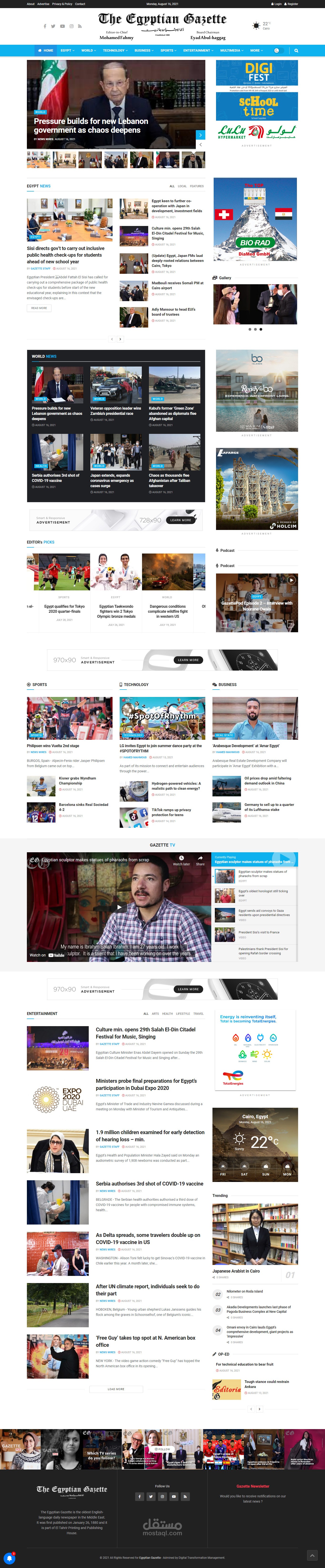
Task: Play the Egyptian sculptor YouTube video
Action: pyautogui.click(x=119, y=907)
